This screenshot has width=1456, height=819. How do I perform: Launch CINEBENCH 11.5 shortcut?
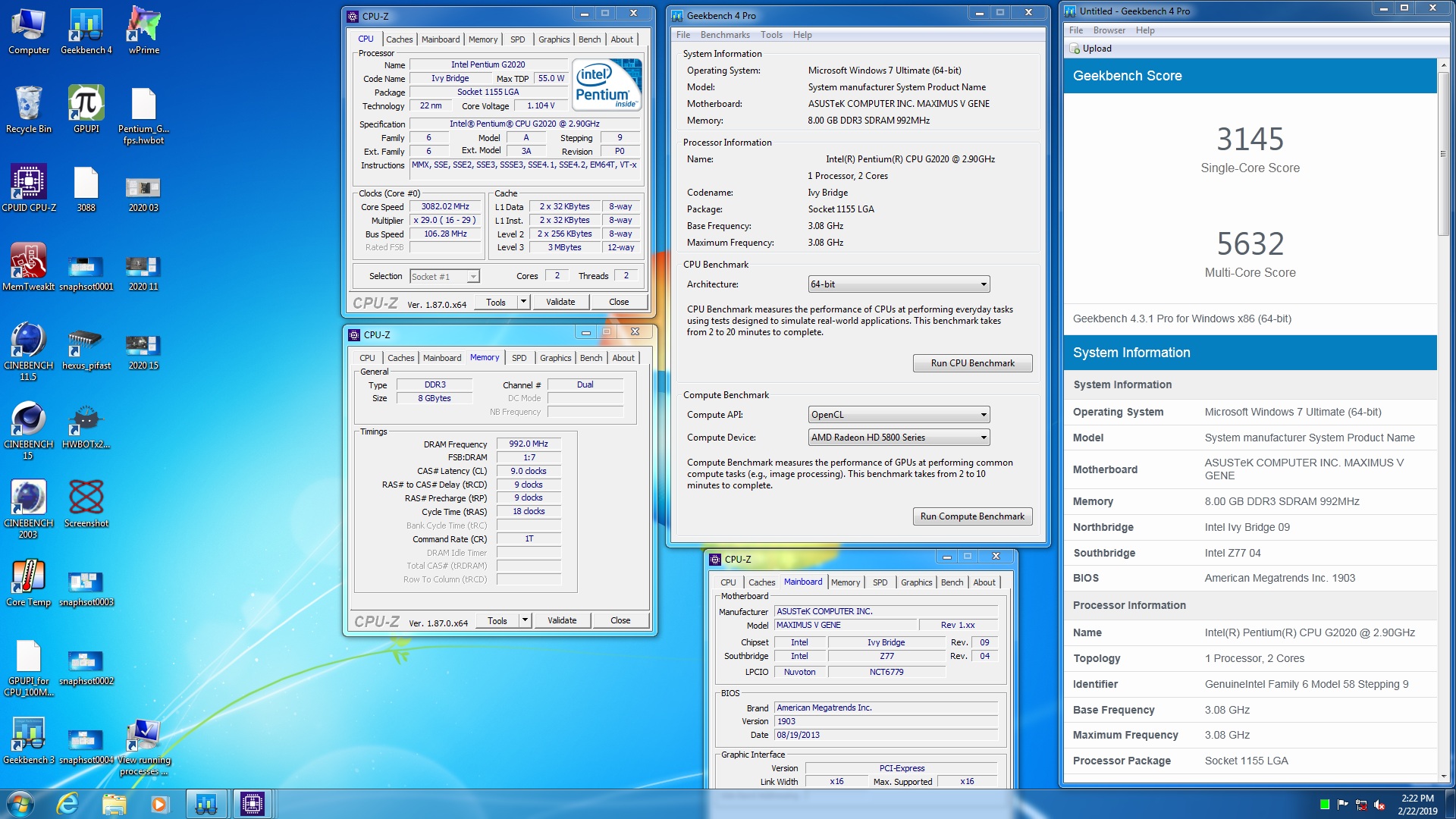click(29, 351)
